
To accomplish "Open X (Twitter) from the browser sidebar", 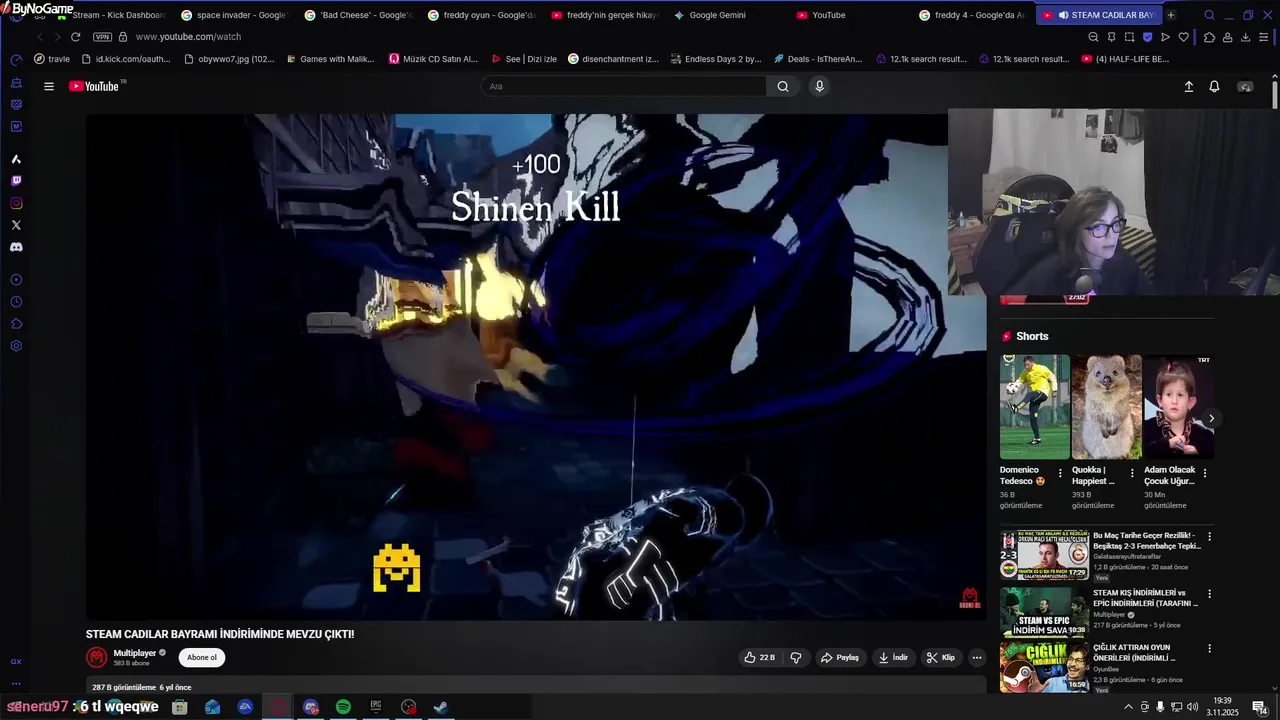I will point(16,225).
